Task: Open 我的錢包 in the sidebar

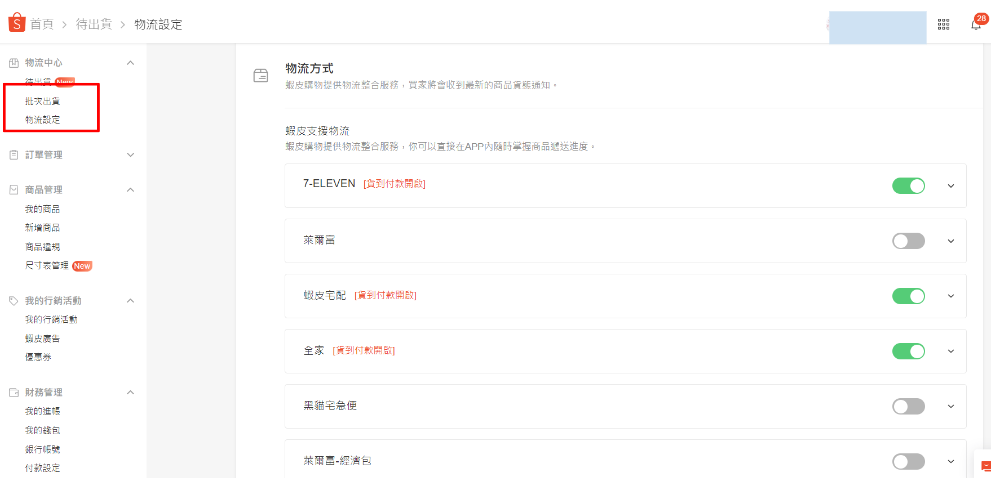Action: tap(43, 430)
